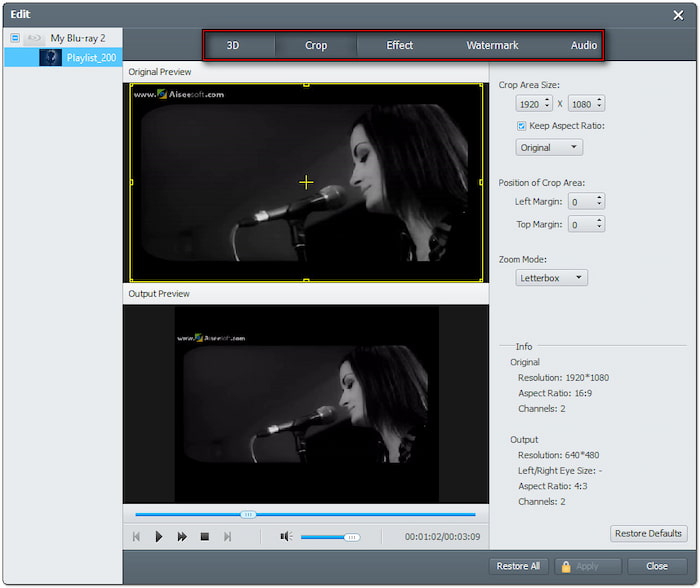Open the Watermark tab
This screenshot has width=700, height=588.
coord(492,45)
